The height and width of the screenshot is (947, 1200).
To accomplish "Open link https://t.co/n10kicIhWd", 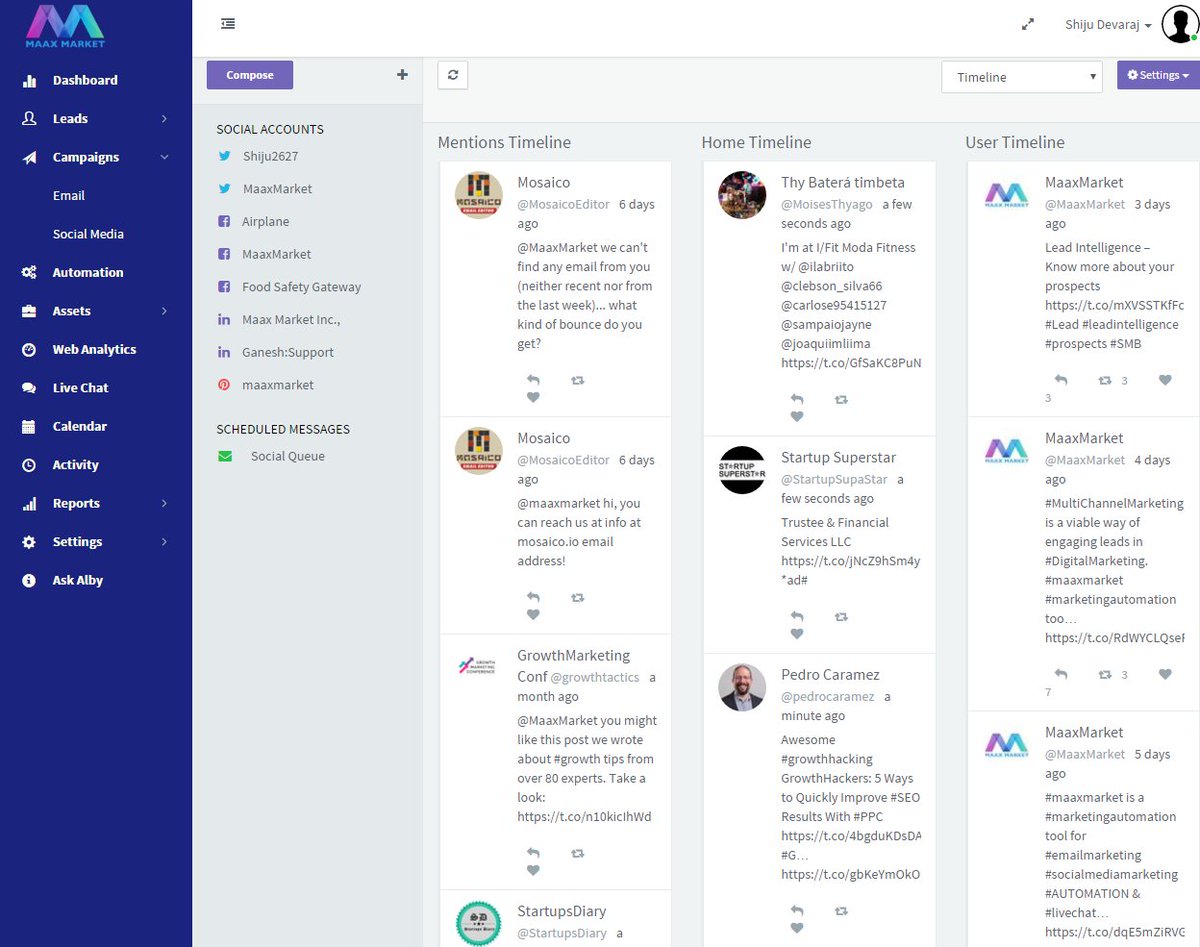I will pyautogui.click(x=584, y=817).
